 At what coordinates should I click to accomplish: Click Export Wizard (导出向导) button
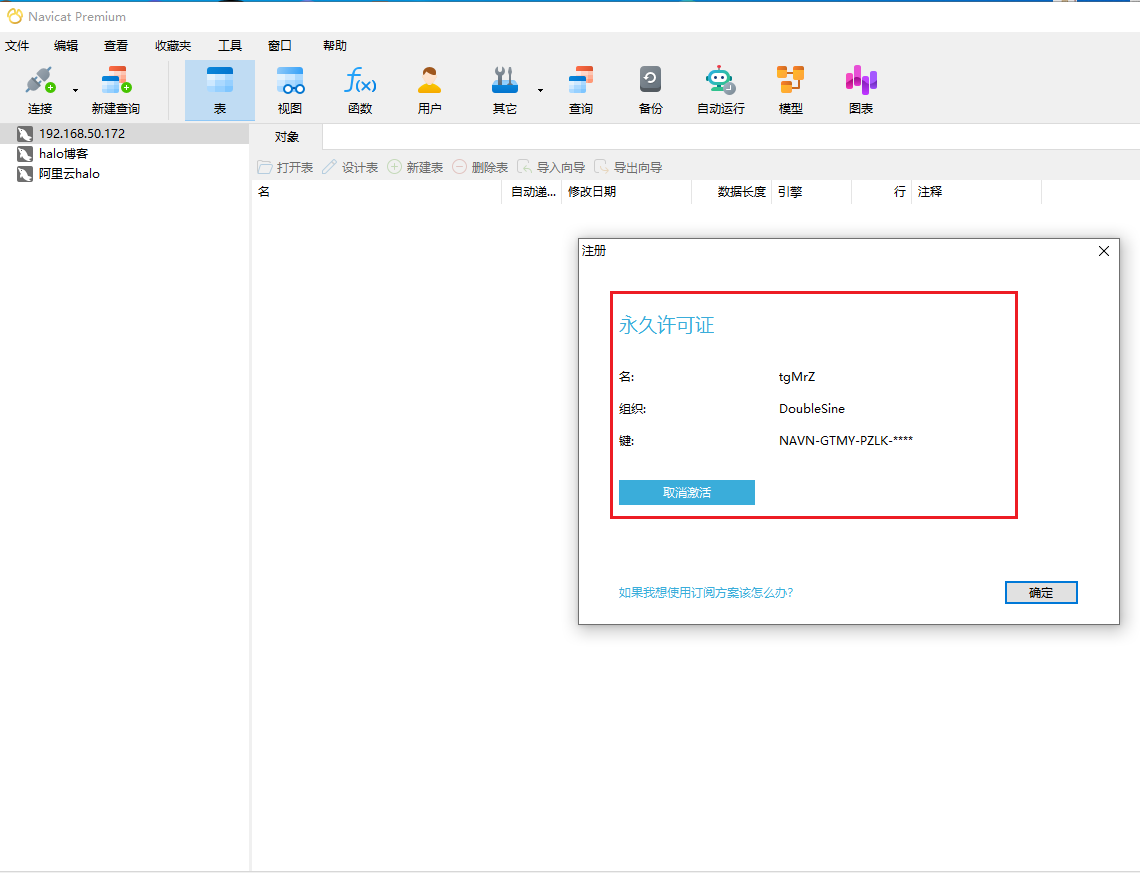click(627, 167)
